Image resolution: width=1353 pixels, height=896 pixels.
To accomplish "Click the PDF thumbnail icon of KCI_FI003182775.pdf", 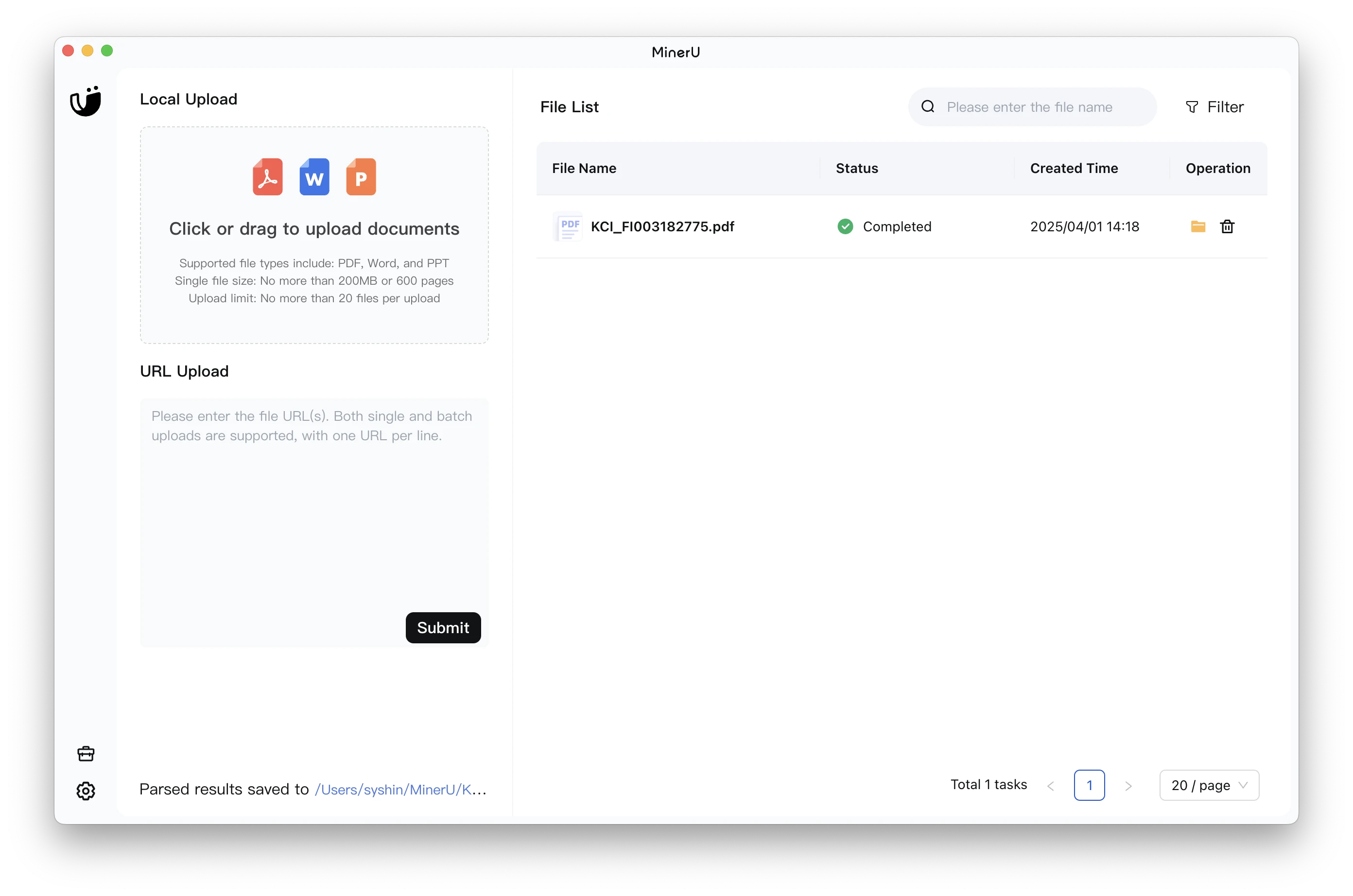I will [569, 227].
